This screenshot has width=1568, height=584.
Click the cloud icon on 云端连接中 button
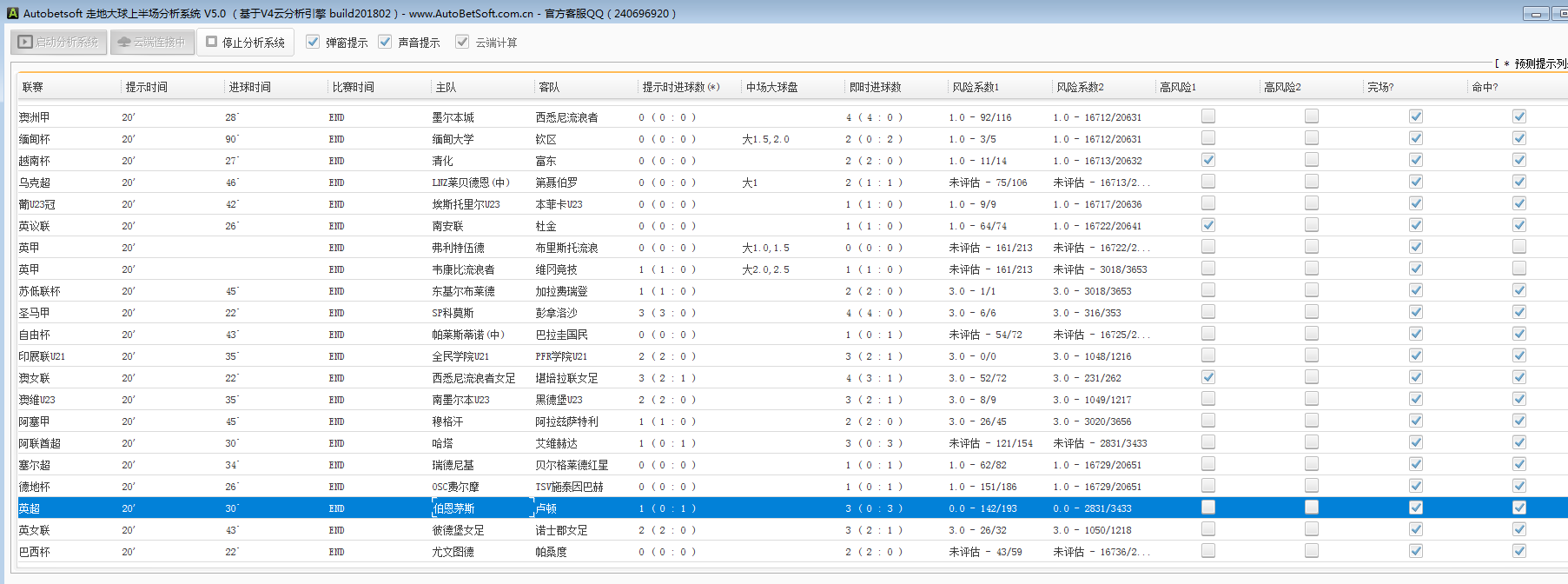(124, 42)
